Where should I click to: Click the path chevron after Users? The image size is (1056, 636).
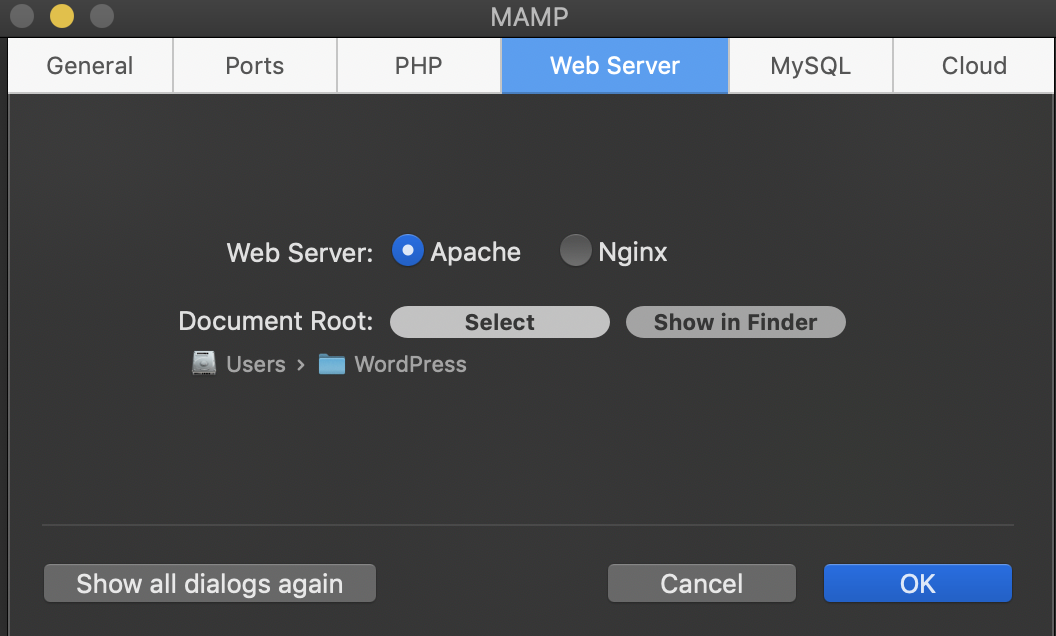(301, 365)
